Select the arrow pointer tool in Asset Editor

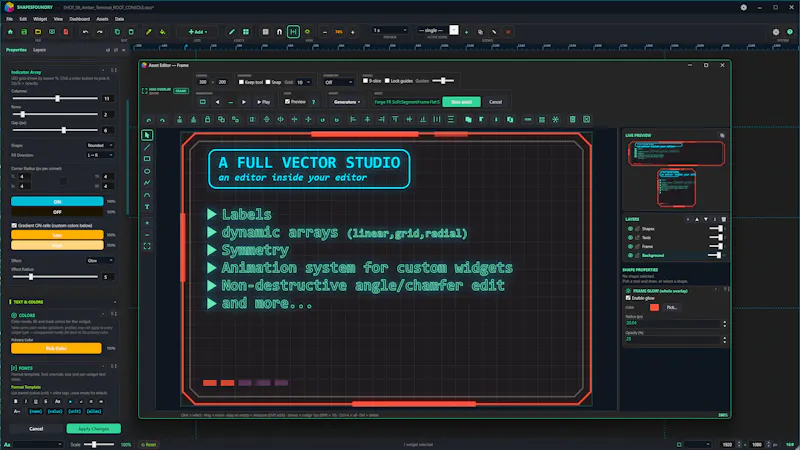point(147,135)
